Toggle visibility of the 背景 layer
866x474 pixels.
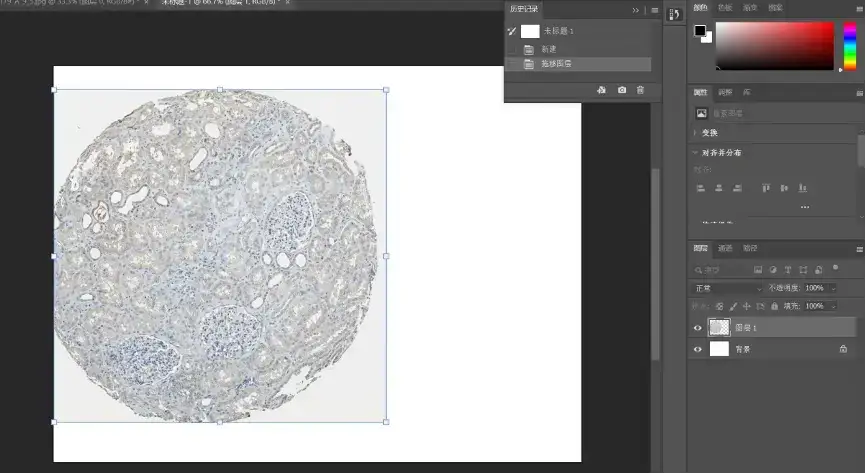[698, 349]
